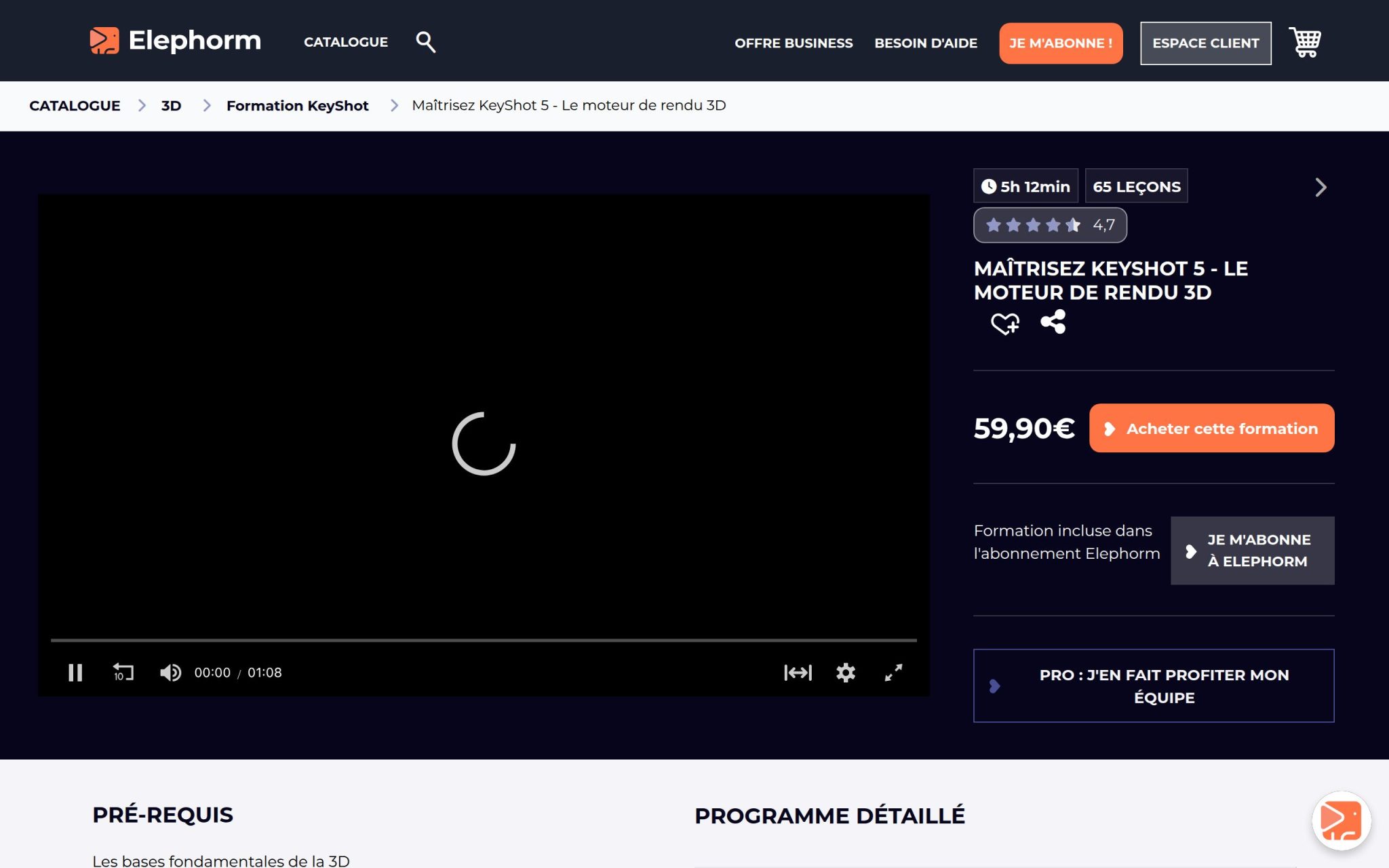Click the 4,7 star rating badge
The height and width of the screenshot is (868, 1389).
[x=1050, y=225]
